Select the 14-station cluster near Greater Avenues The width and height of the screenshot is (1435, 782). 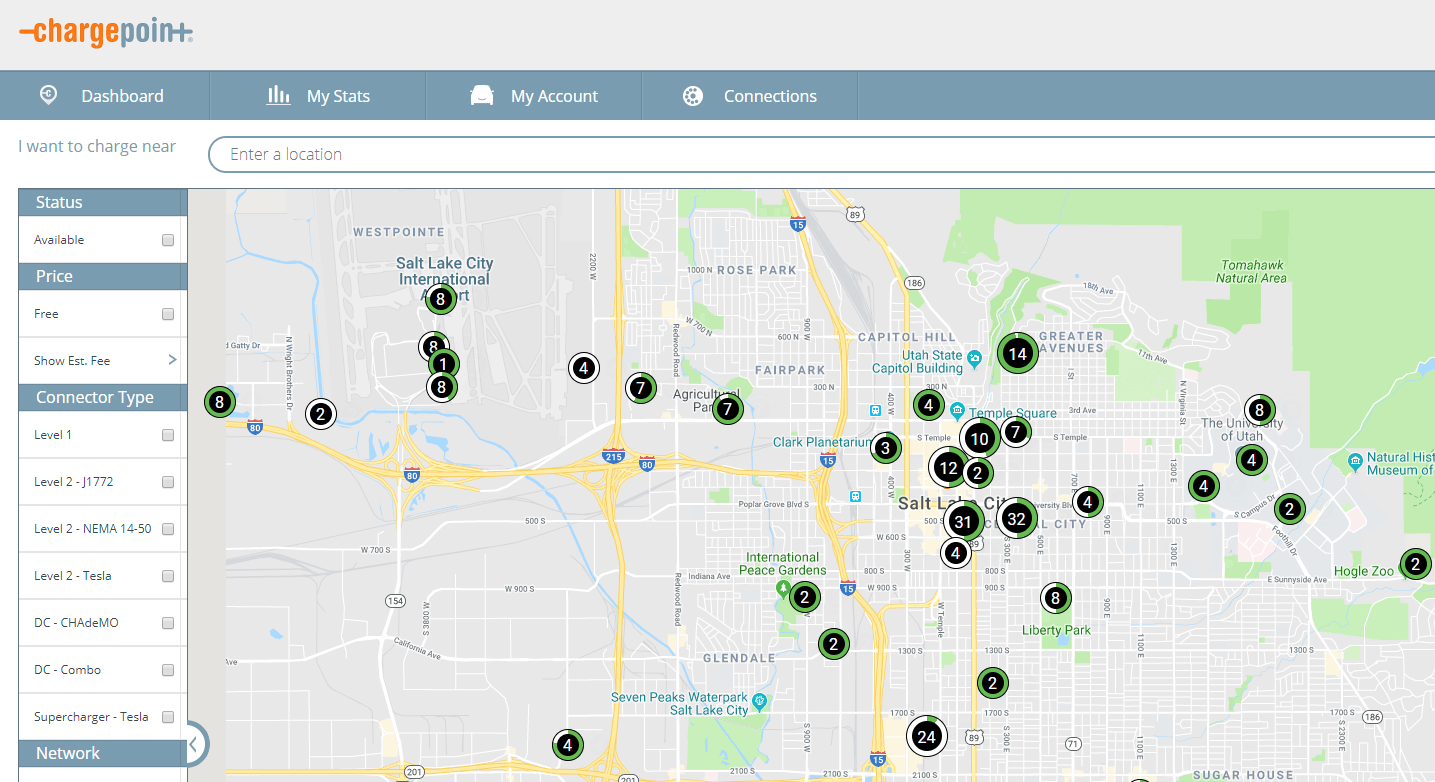point(1017,354)
